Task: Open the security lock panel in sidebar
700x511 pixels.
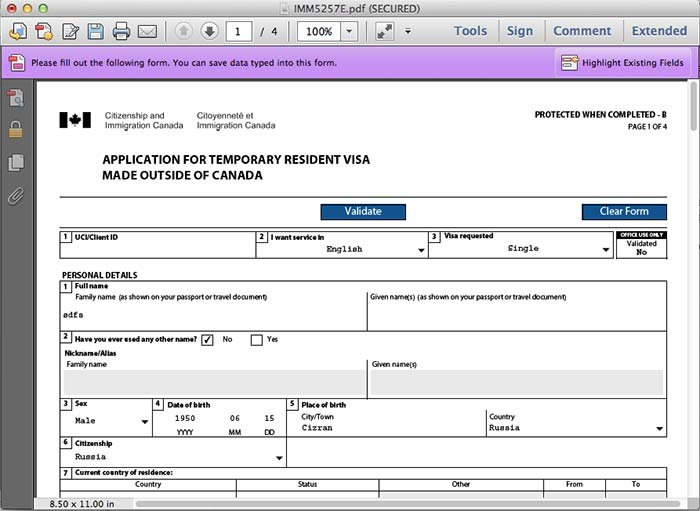Action: [16, 129]
